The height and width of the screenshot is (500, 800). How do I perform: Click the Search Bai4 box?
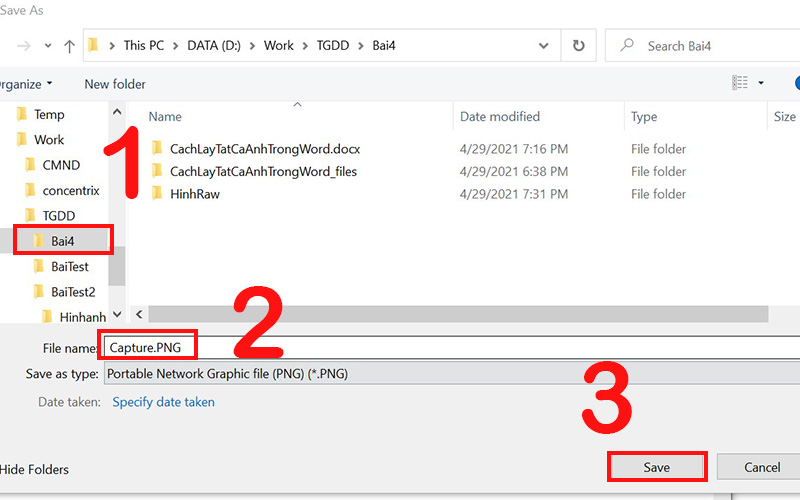[x=703, y=46]
